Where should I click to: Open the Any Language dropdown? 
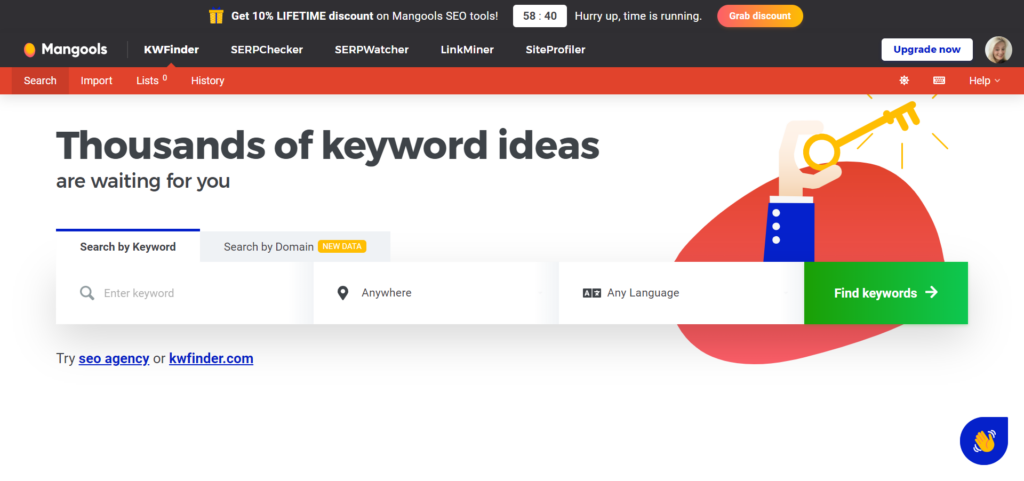pyautogui.click(x=681, y=293)
